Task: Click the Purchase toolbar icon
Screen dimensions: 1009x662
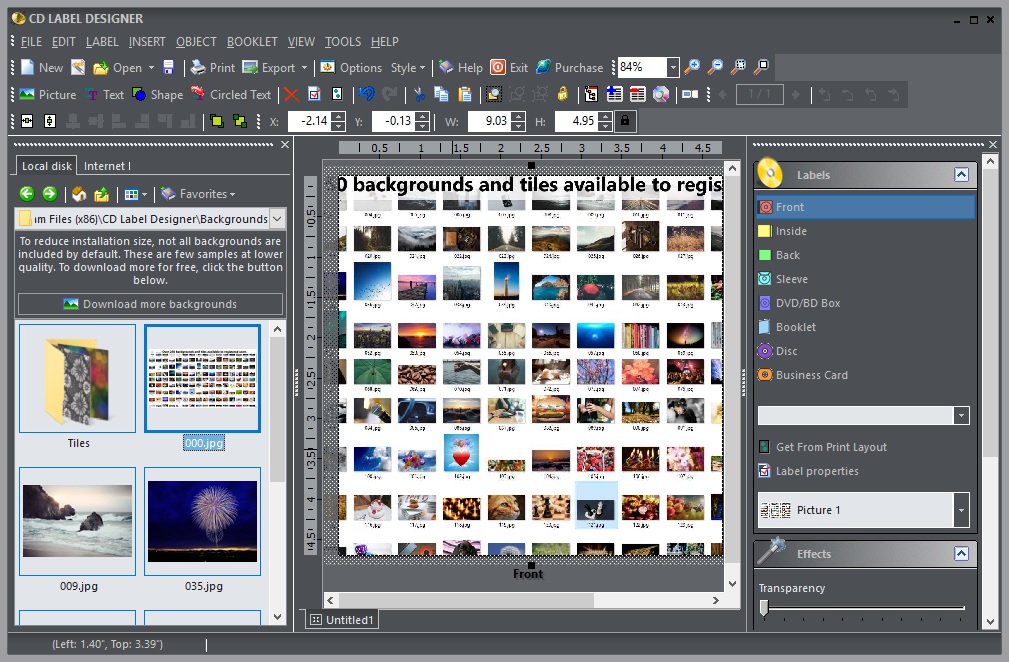Action: click(x=571, y=67)
